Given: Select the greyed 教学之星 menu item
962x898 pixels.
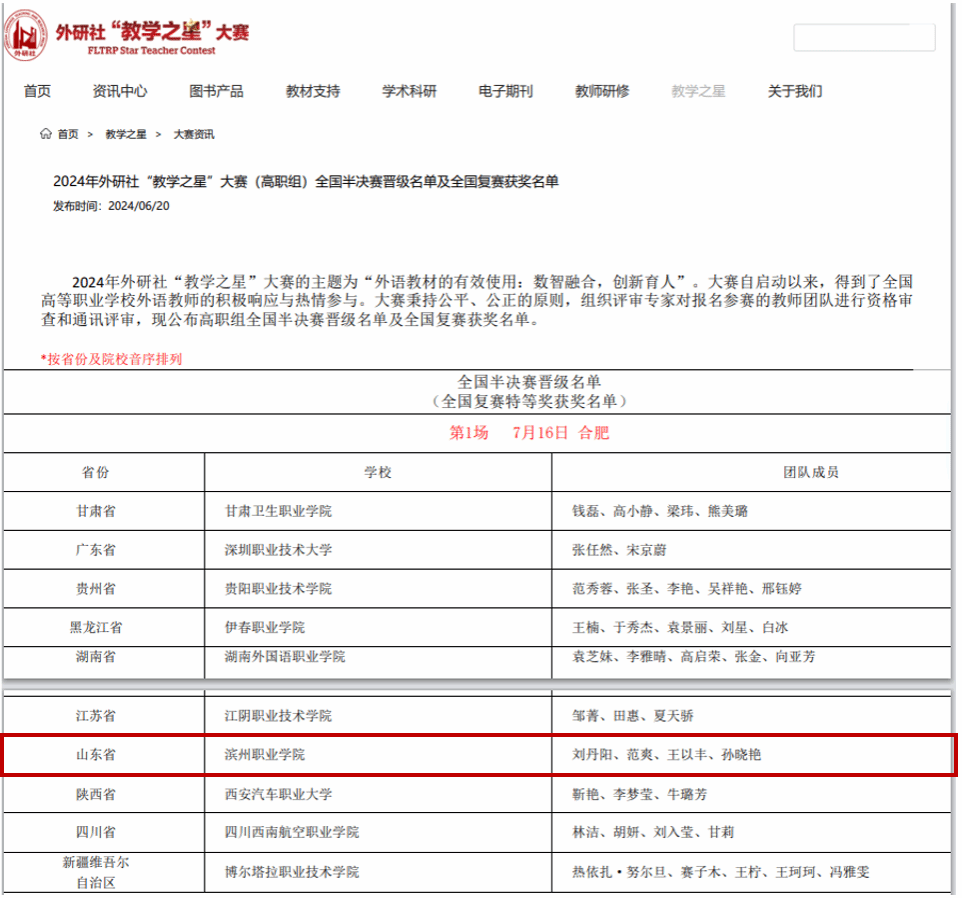Looking at the screenshot, I should 698,91.
